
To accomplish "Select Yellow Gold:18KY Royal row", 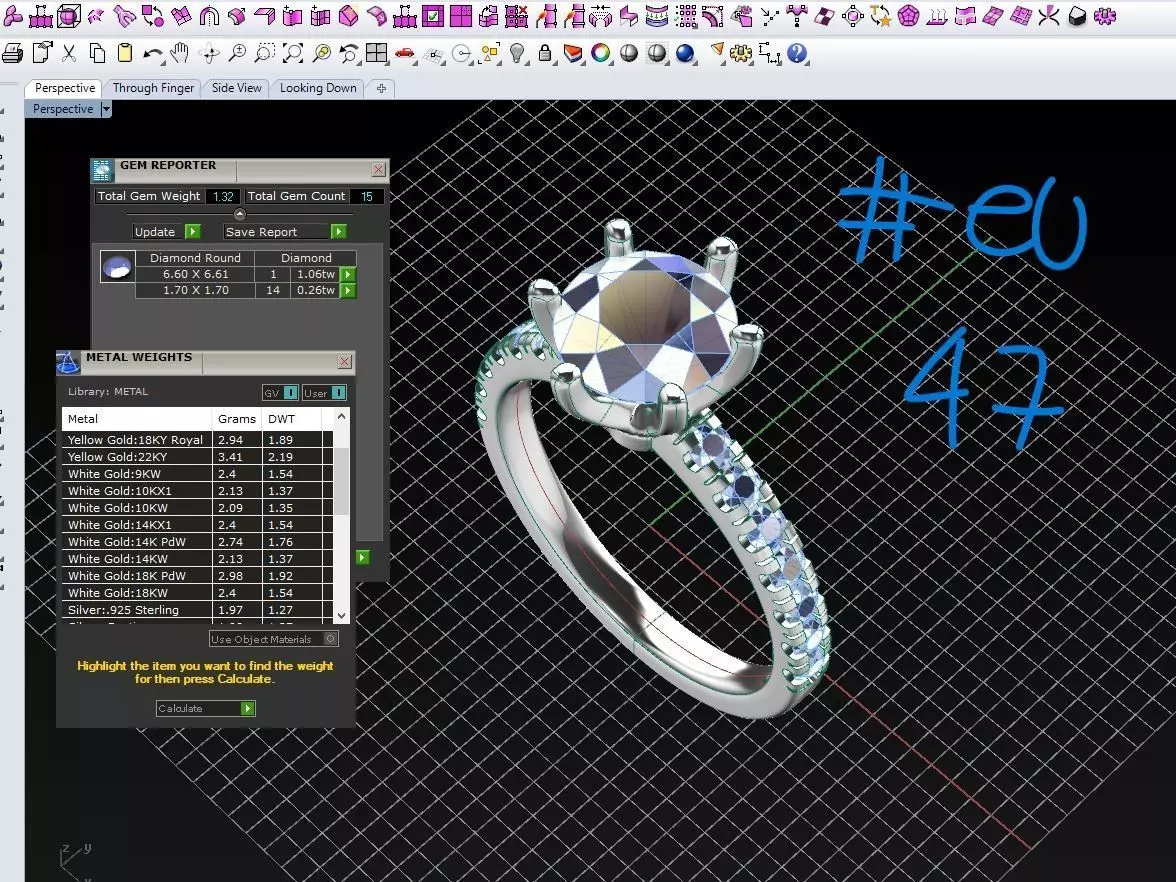I will point(197,440).
